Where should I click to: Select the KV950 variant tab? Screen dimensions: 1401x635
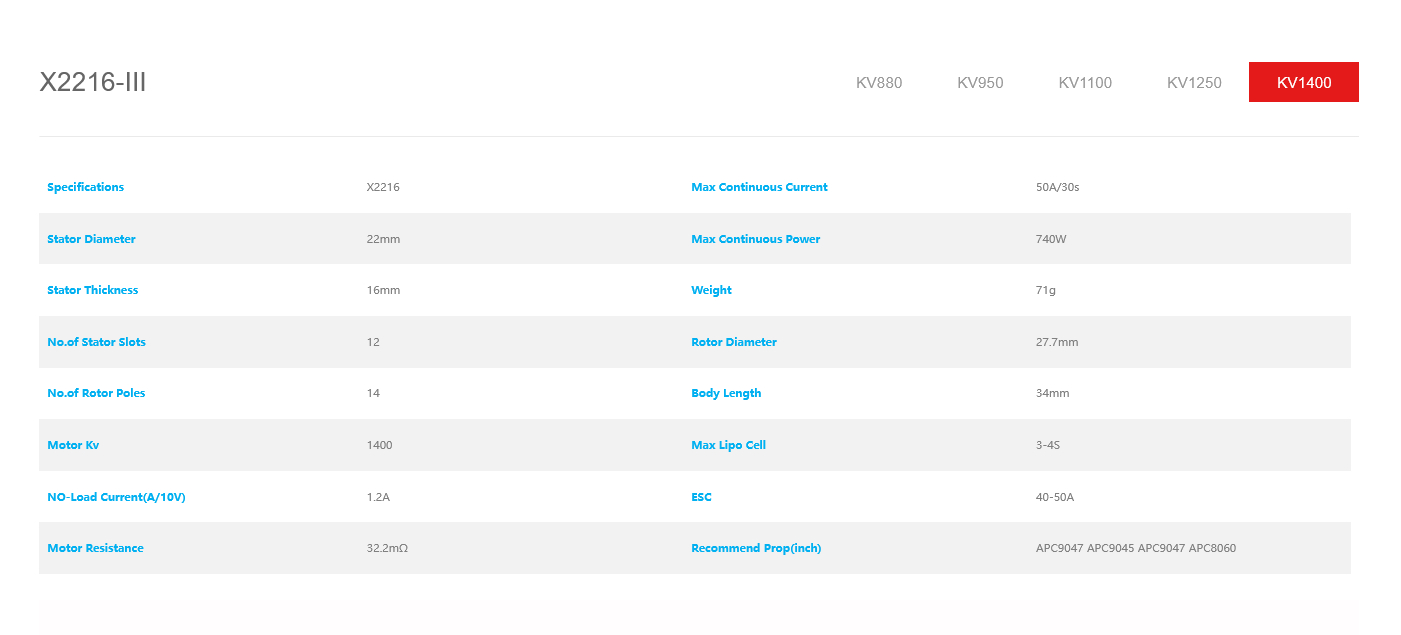[x=980, y=82]
